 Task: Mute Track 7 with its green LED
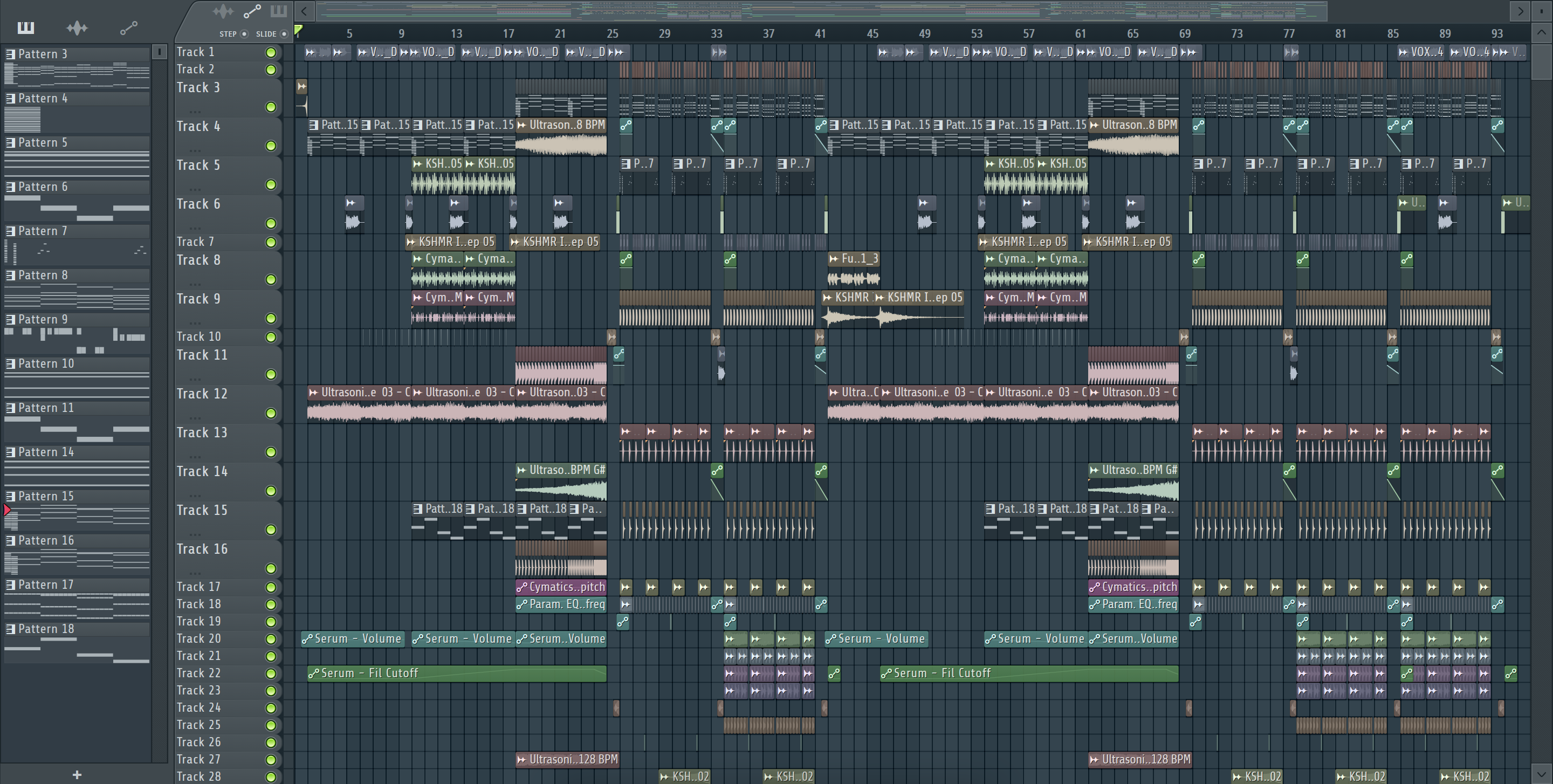(x=271, y=242)
